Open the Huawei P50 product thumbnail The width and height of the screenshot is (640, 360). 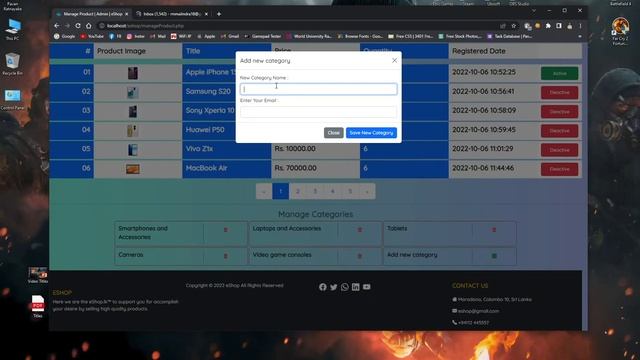[133, 131]
